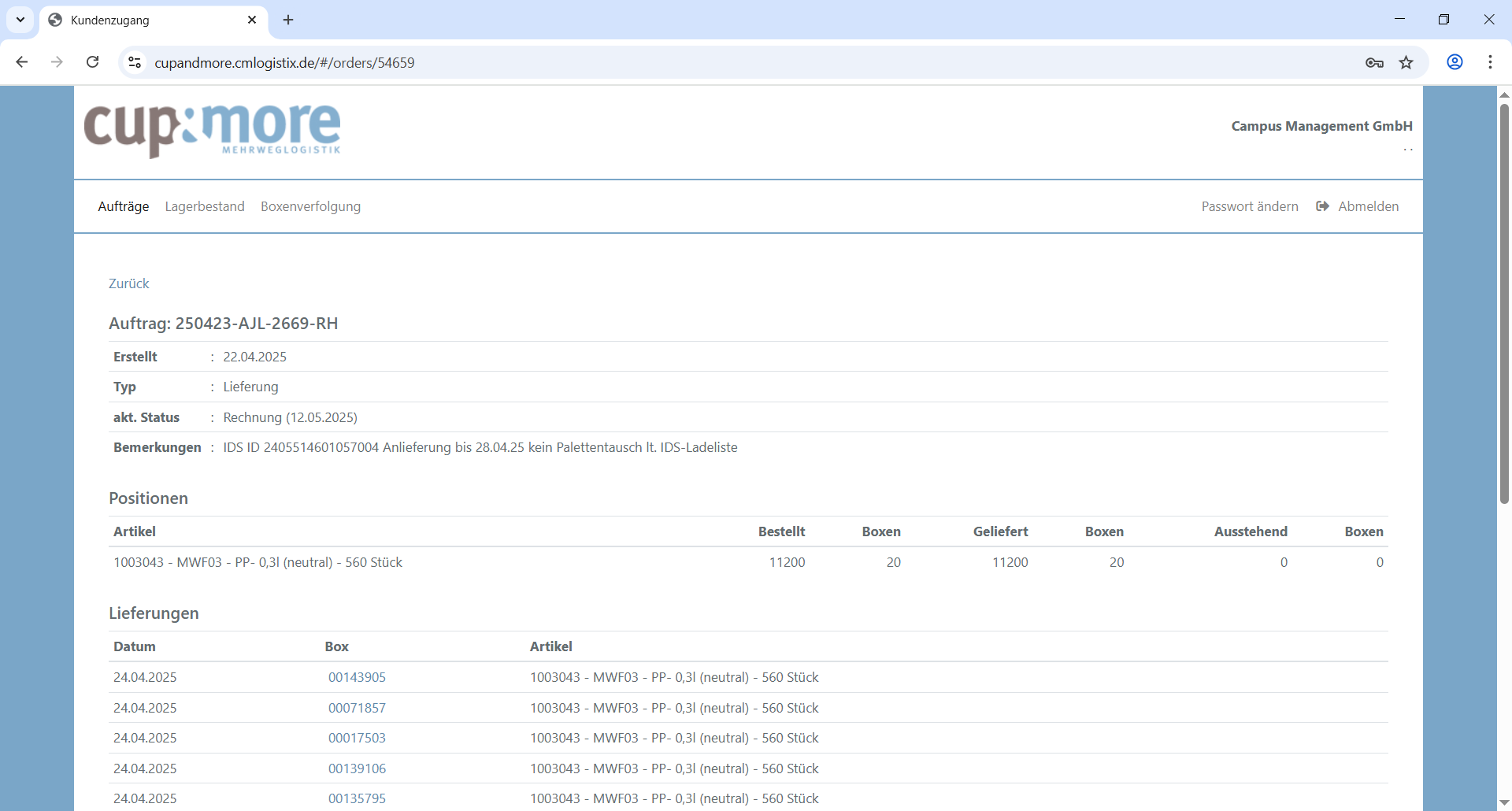The width and height of the screenshot is (1512, 811).
Task: Reload the page with the refresh icon
Action: (x=93, y=62)
